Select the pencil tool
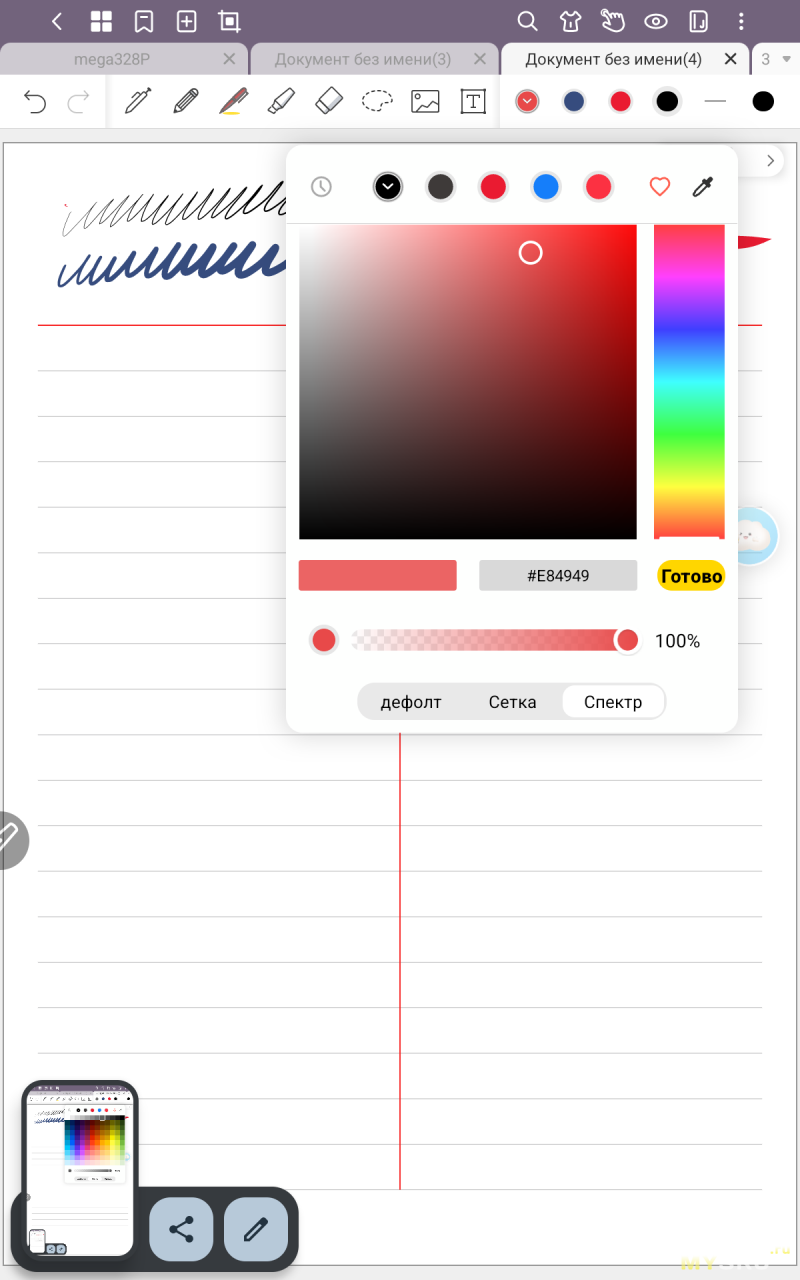 186,101
